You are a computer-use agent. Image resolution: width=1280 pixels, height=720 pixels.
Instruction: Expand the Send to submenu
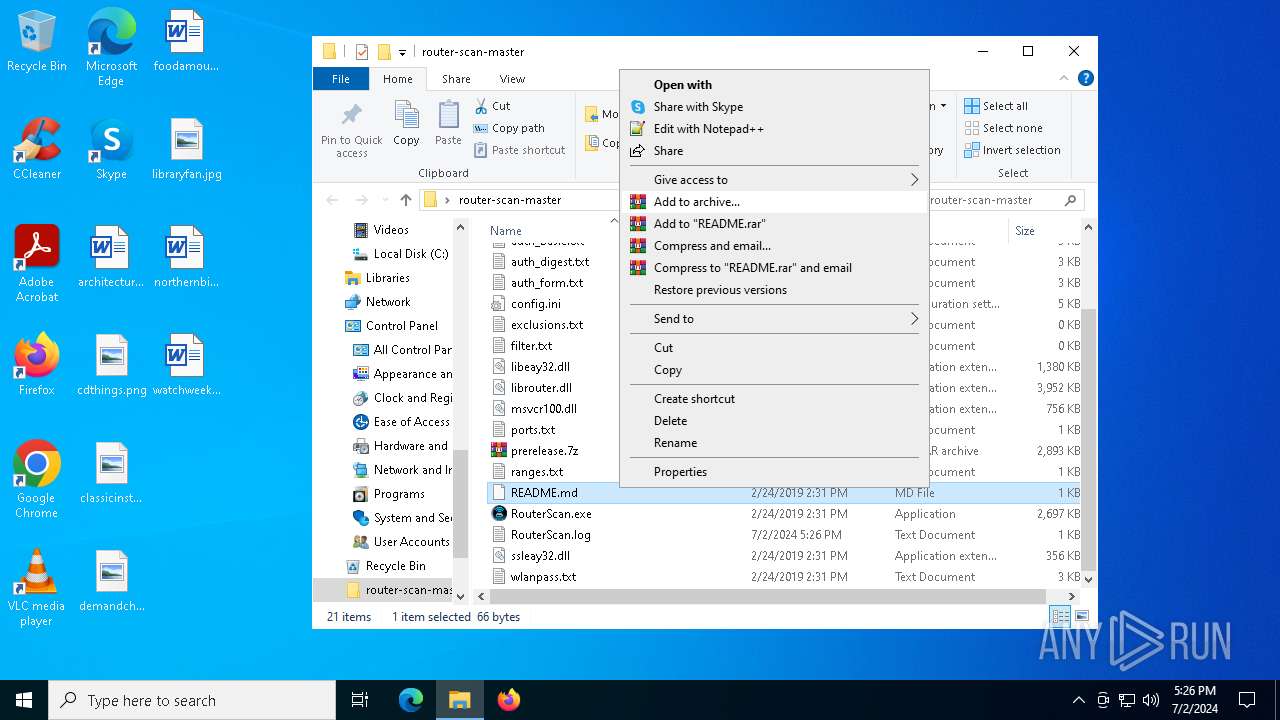coord(774,319)
